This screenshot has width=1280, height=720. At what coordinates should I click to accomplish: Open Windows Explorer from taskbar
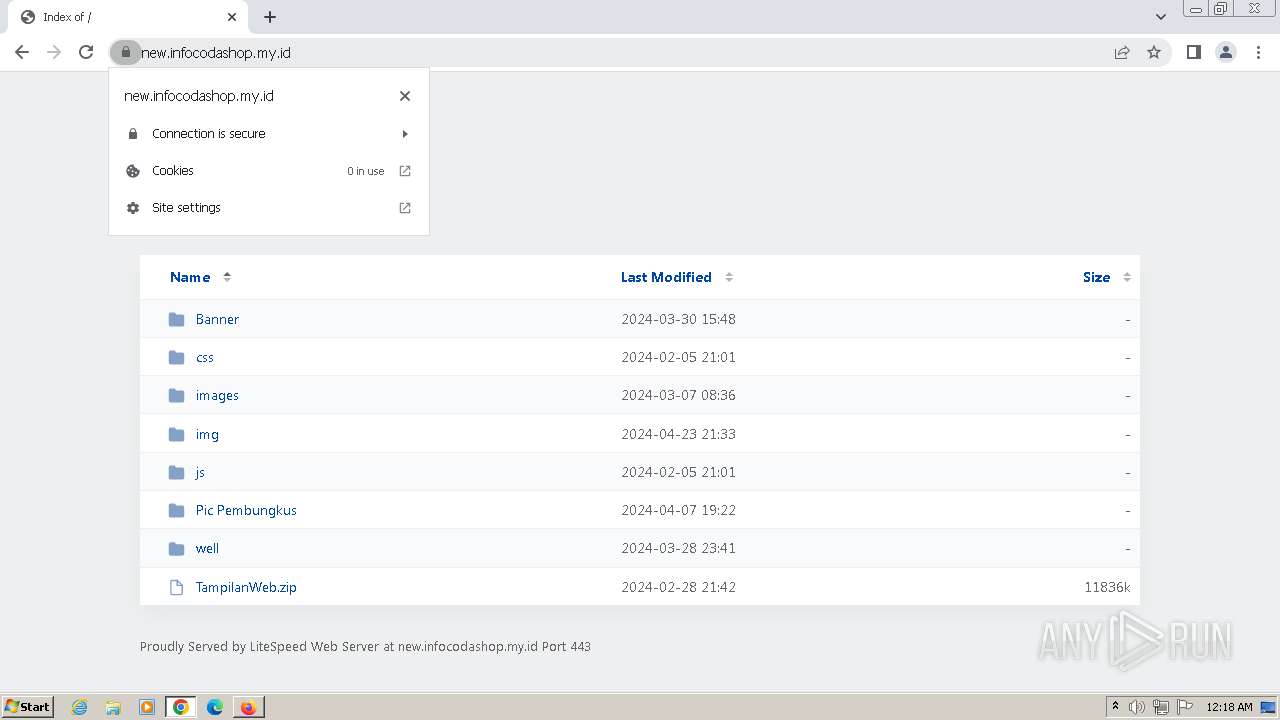pos(113,707)
